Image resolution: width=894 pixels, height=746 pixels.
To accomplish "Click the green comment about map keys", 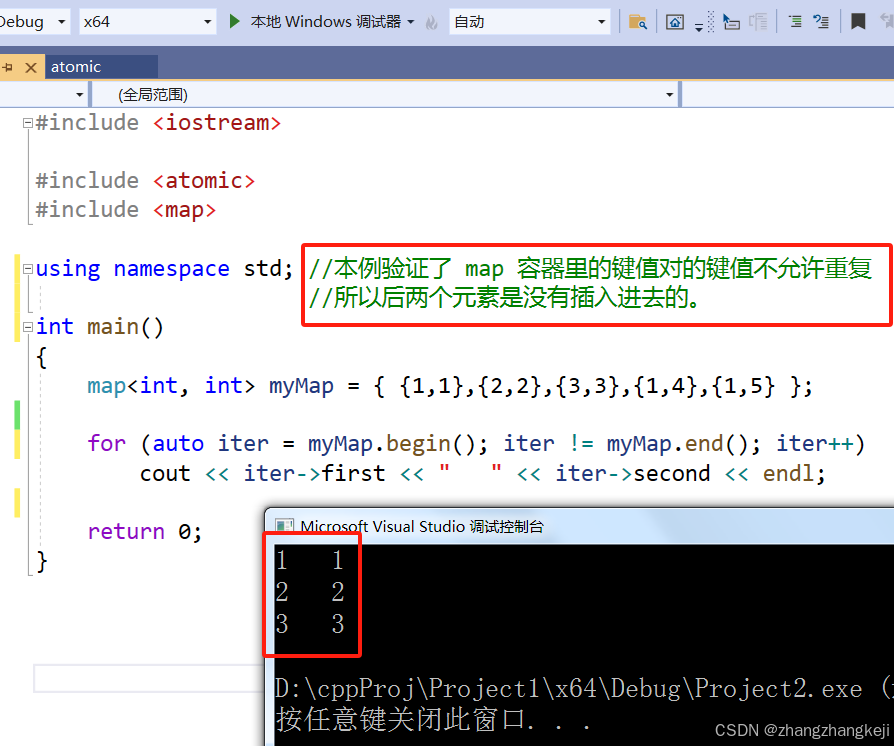I will click(590, 283).
